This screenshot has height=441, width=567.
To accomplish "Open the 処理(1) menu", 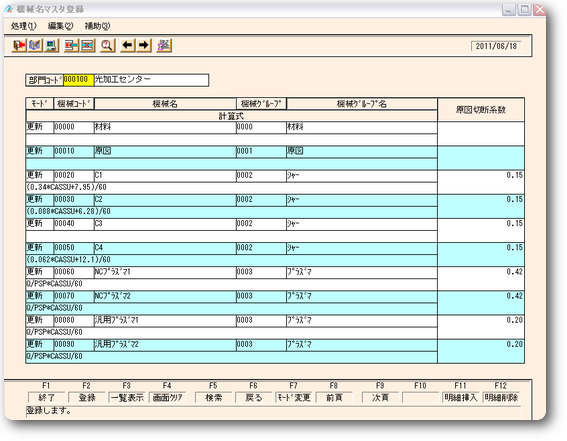I will point(24,26).
